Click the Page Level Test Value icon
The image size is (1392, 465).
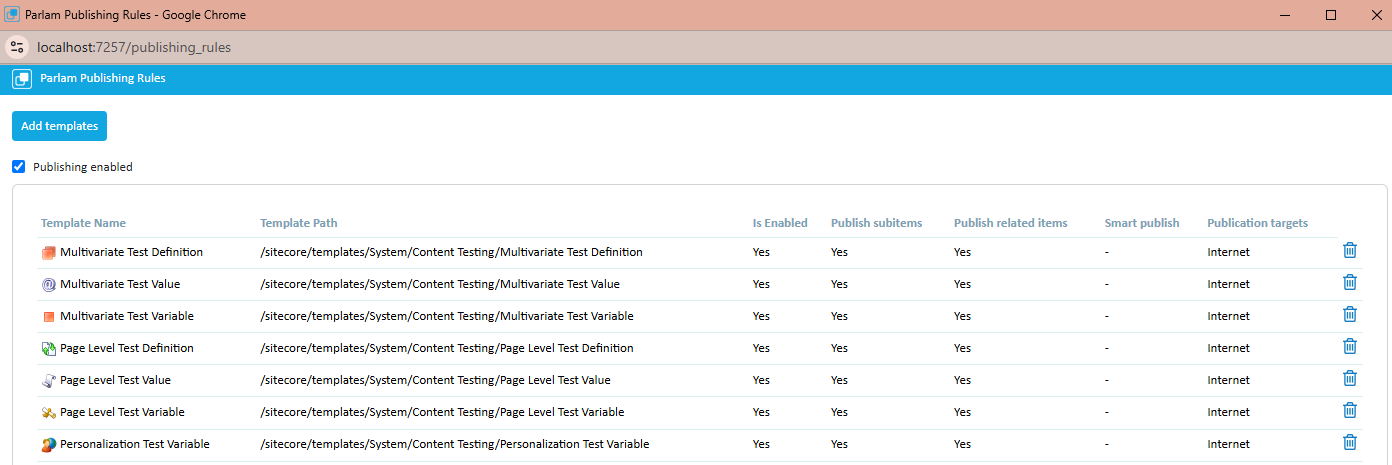[48, 380]
